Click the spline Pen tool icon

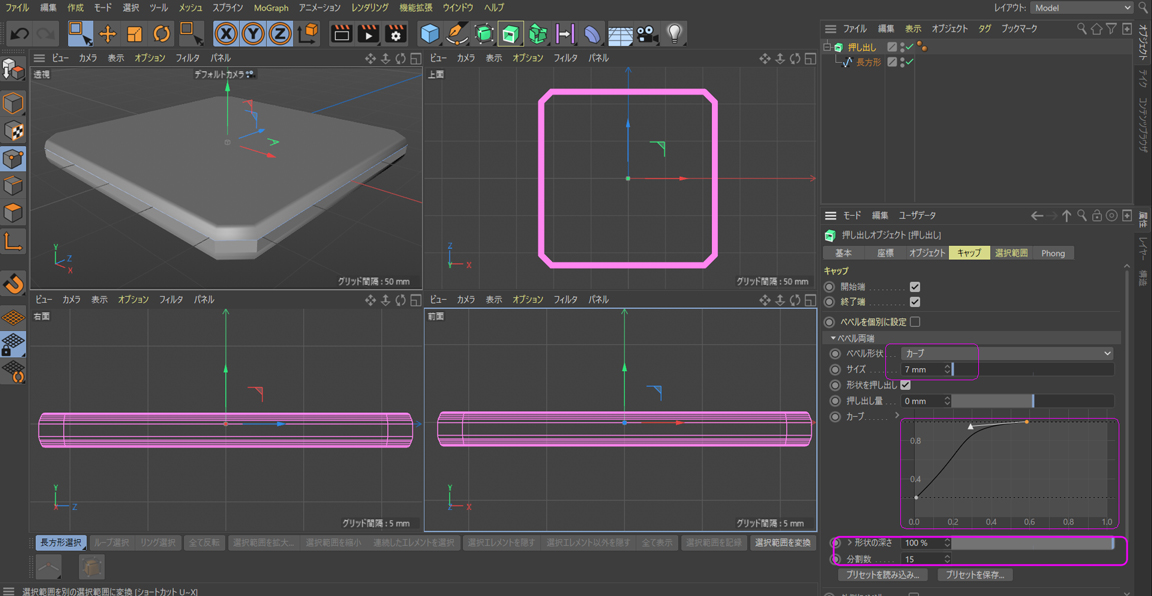pyautogui.click(x=457, y=34)
